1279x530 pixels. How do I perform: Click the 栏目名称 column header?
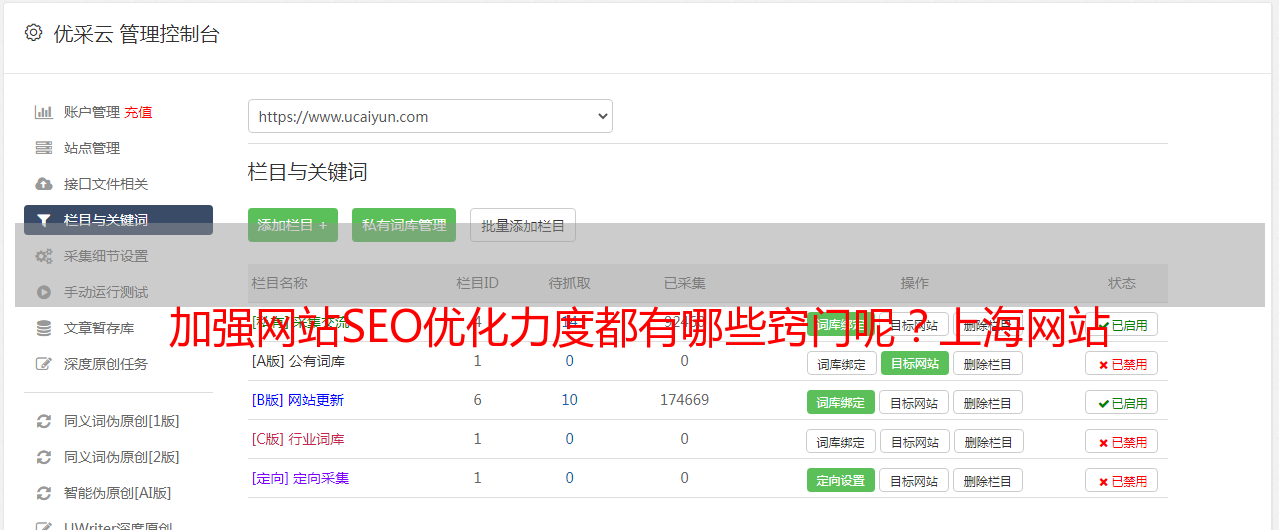pyautogui.click(x=280, y=283)
